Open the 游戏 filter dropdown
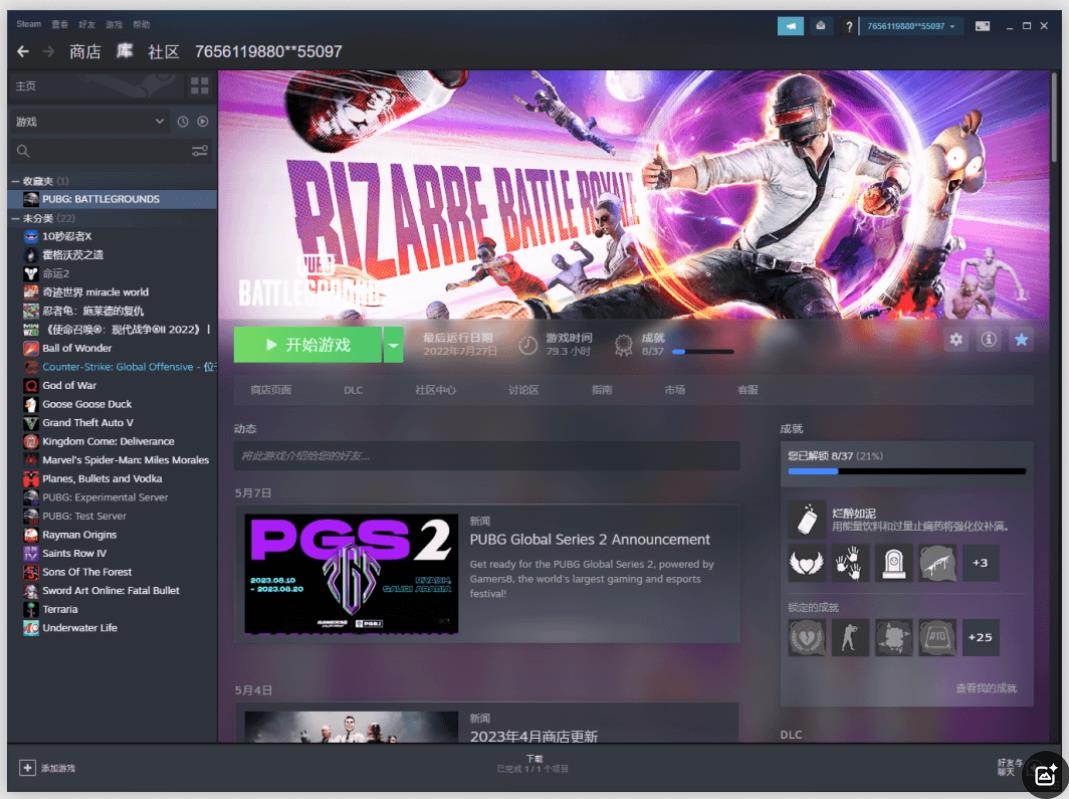The height and width of the screenshot is (799, 1069). [91, 121]
